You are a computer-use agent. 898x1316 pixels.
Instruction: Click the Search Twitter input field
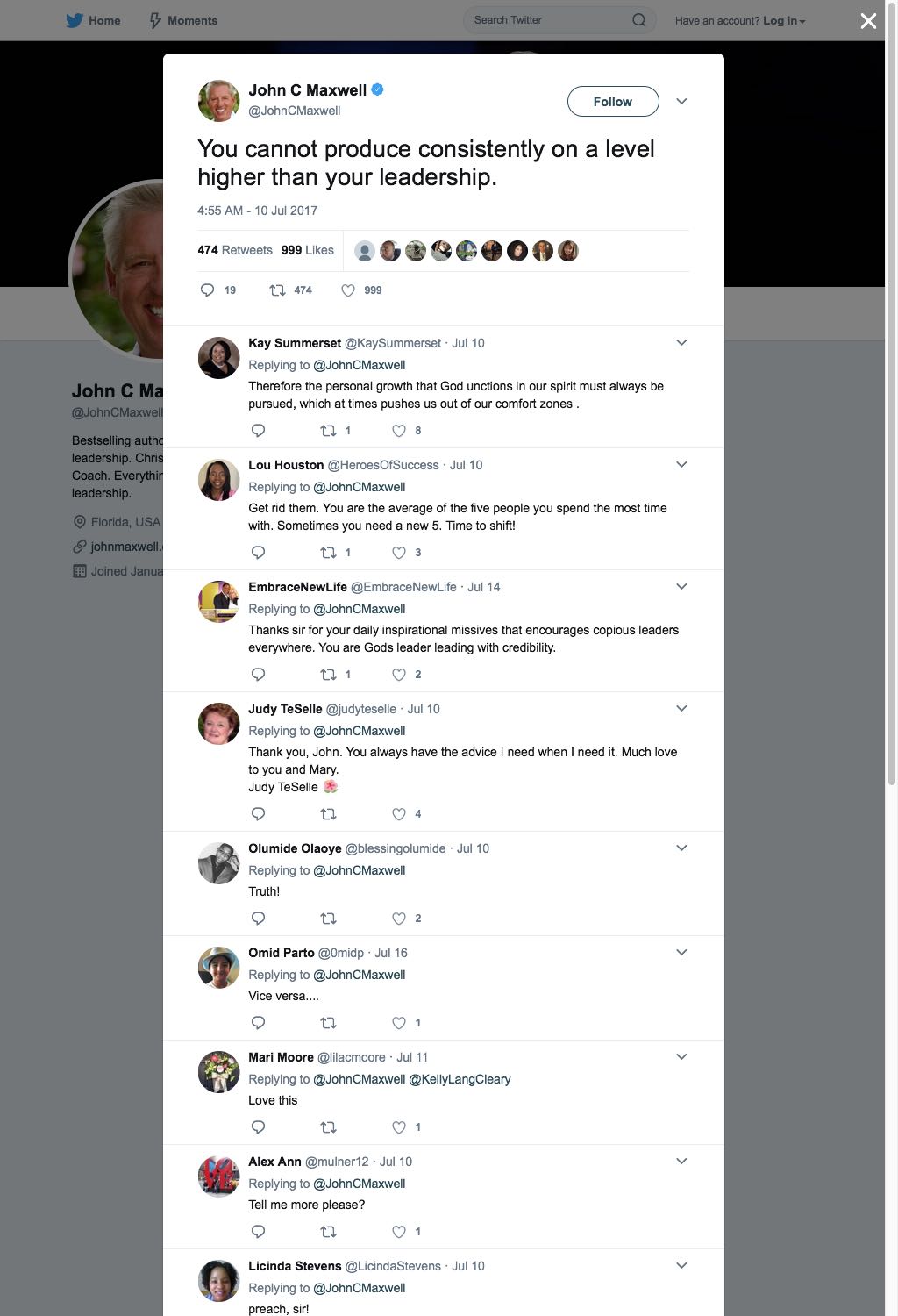click(x=548, y=20)
